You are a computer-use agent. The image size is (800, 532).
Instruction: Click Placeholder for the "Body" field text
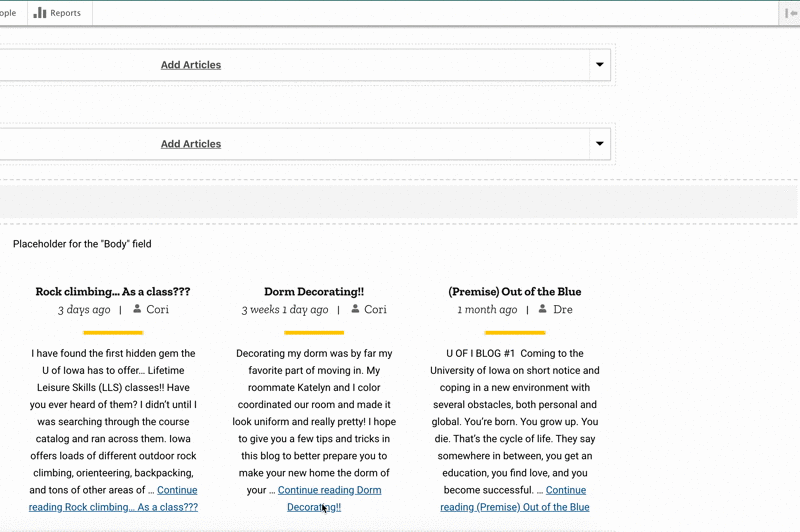(x=82, y=244)
